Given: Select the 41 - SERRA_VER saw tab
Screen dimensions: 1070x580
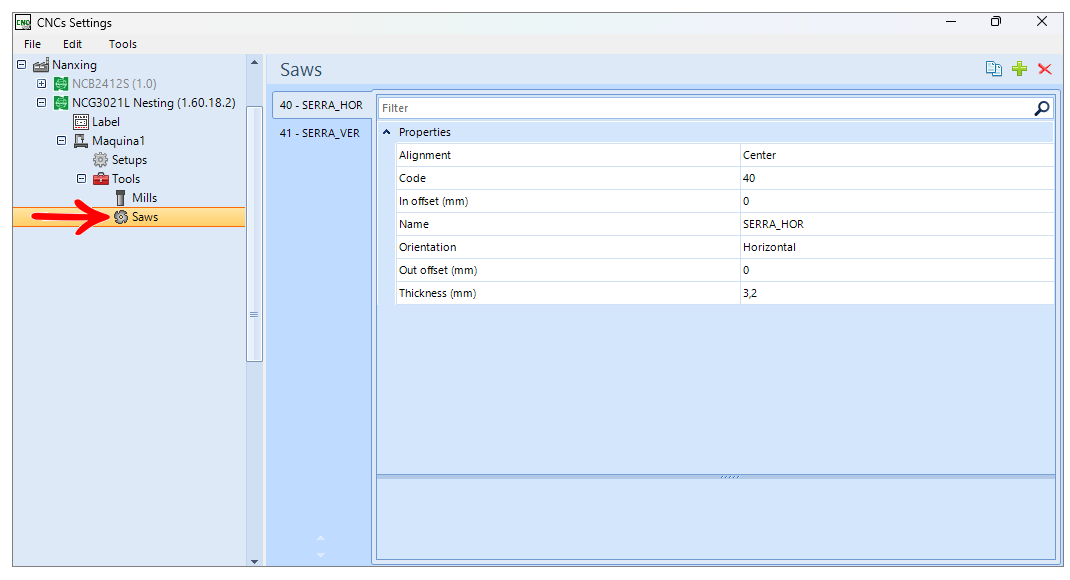Looking at the screenshot, I should (320, 133).
